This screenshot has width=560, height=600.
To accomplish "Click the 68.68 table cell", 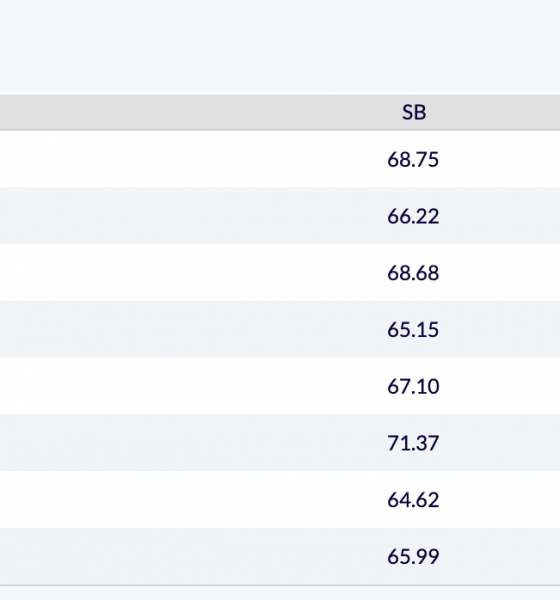I will click(x=413, y=273).
